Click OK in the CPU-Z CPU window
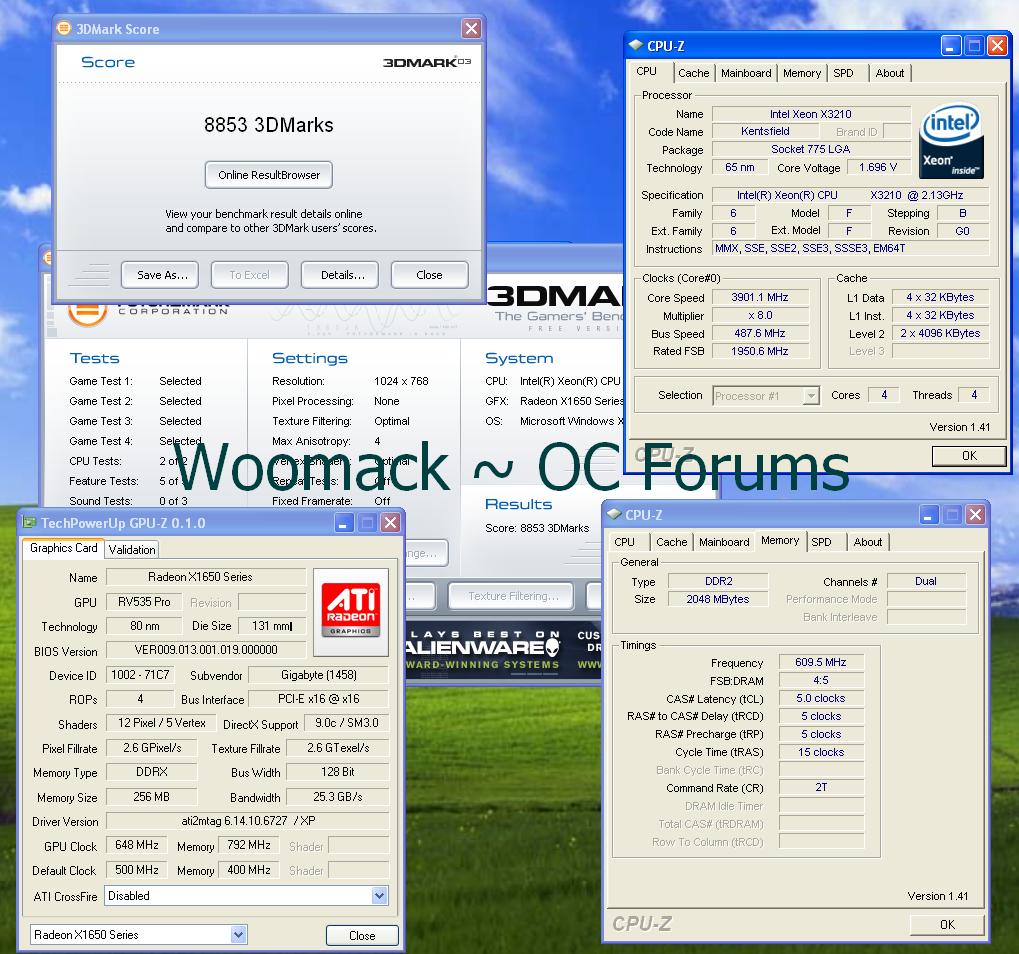The image size is (1019, 954). pyautogui.click(x=969, y=456)
